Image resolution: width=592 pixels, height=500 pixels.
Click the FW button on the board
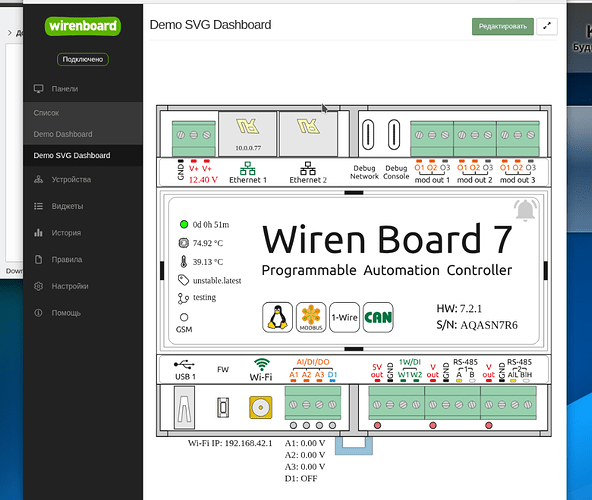click(223, 407)
